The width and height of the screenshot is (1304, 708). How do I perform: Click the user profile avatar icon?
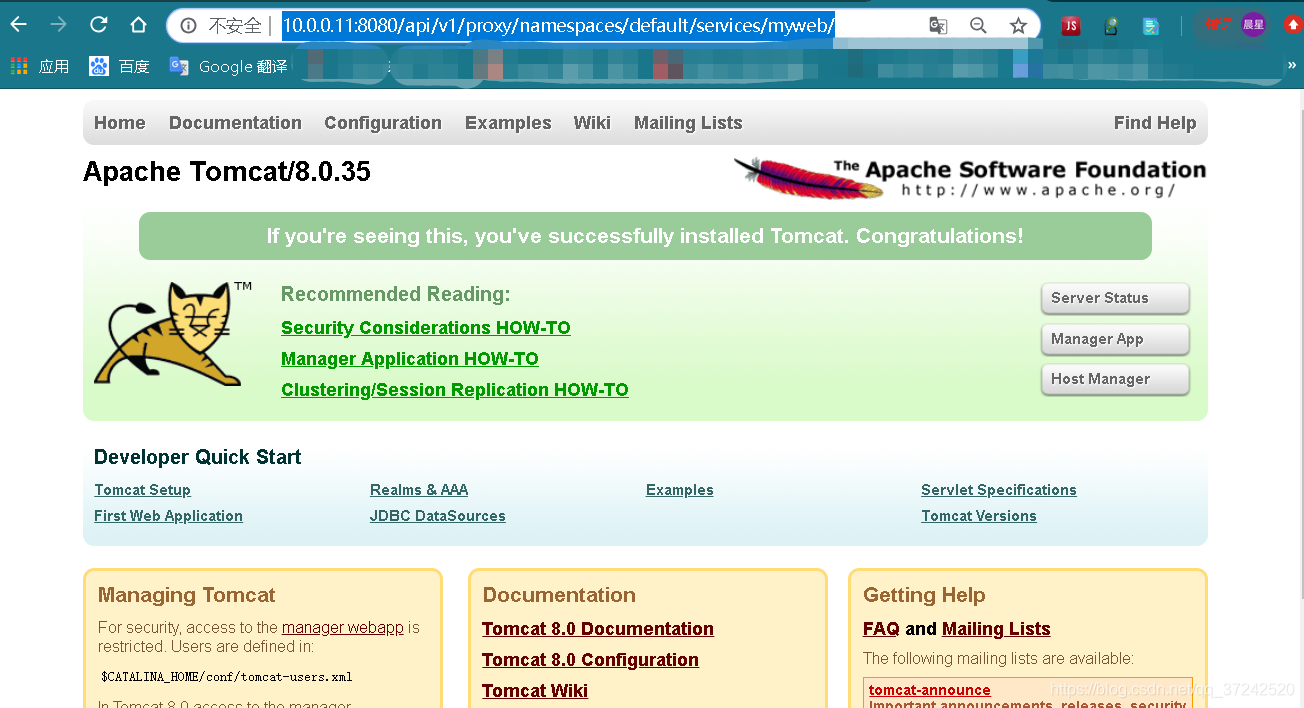pyautogui.click(x=1253, y=25)
